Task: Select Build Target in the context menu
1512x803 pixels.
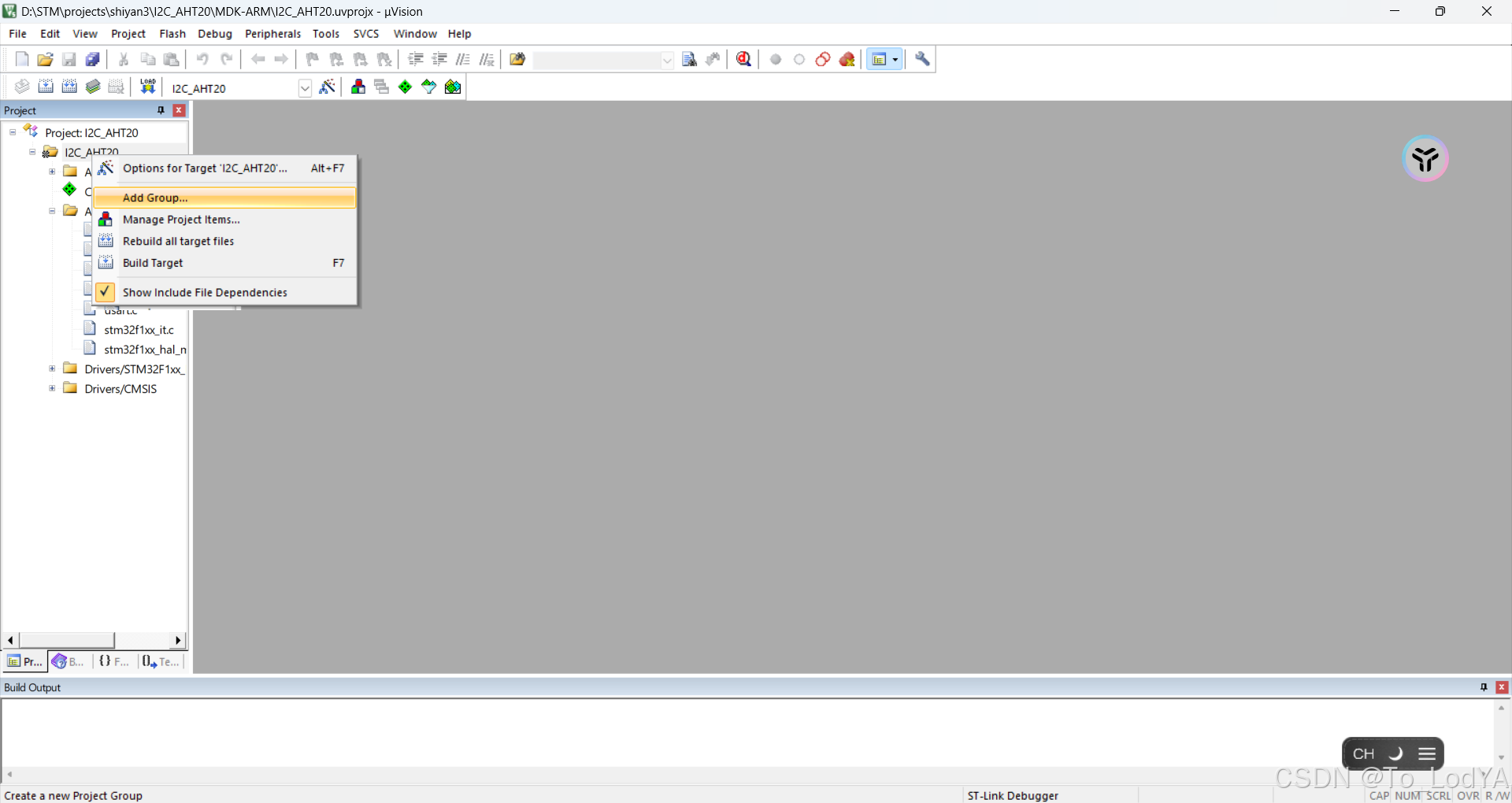Action: coord(225,263)
